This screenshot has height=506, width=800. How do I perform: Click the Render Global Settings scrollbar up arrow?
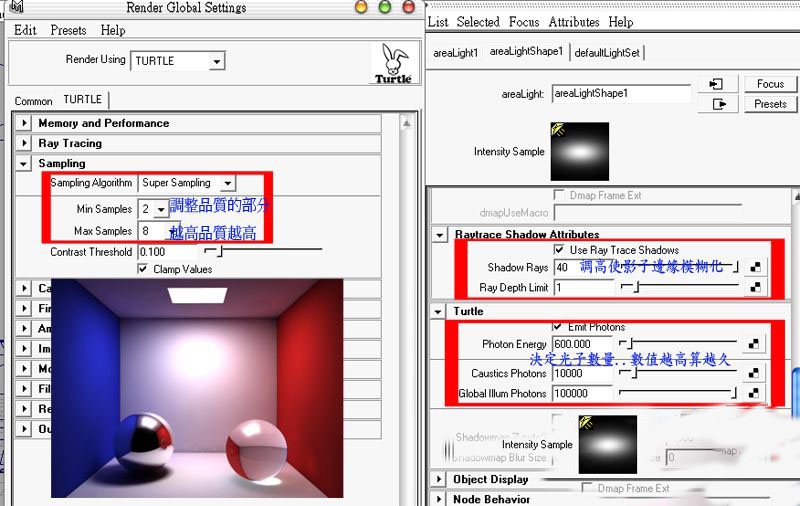tap(406, 123)
